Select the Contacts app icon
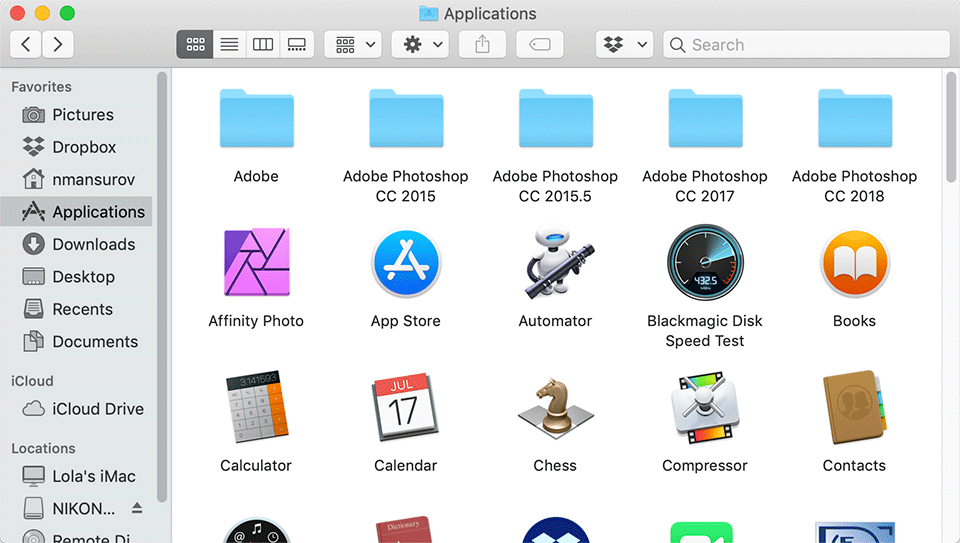The image size is (960, 543). click(855, 406)
